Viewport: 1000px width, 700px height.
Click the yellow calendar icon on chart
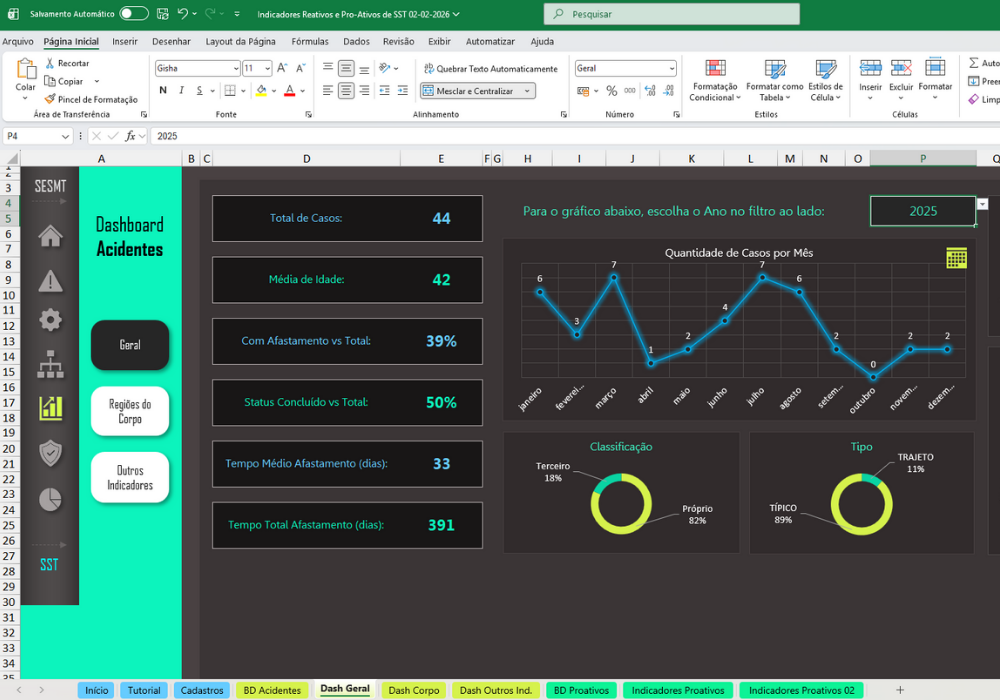click(956, 258)
